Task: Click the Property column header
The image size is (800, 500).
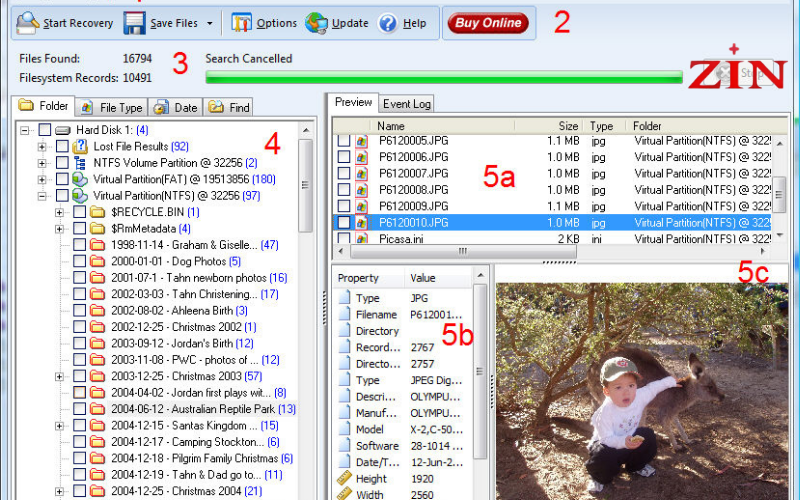Action: pos(368,278)
